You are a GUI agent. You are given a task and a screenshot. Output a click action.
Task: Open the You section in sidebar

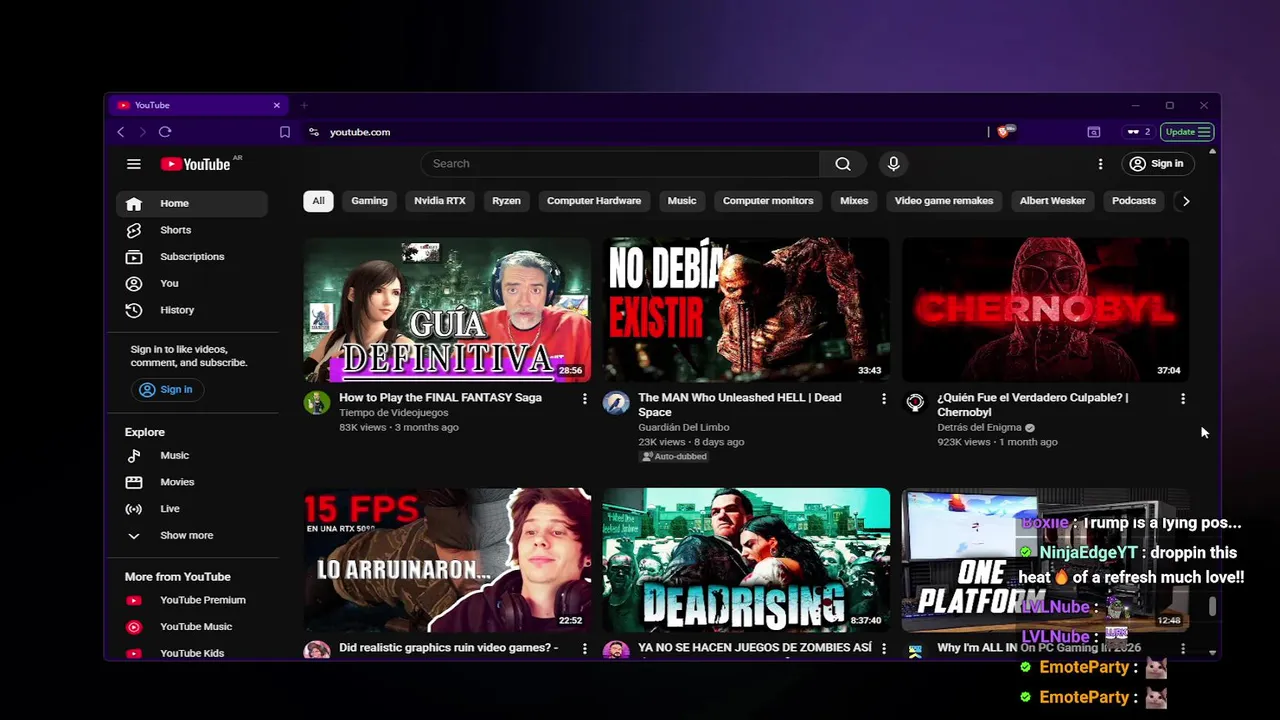coord(192,283)
